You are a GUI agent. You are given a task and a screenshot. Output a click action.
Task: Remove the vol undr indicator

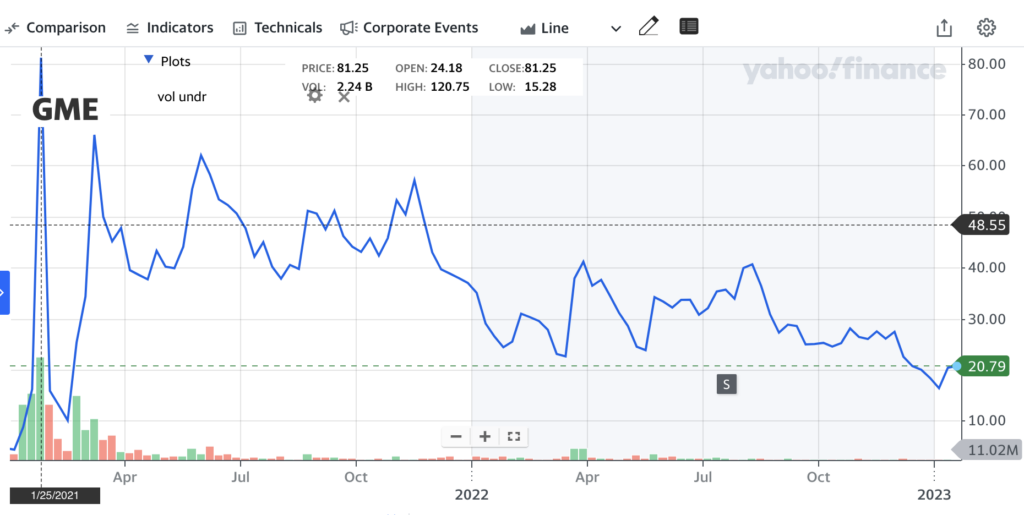[344, 97]
